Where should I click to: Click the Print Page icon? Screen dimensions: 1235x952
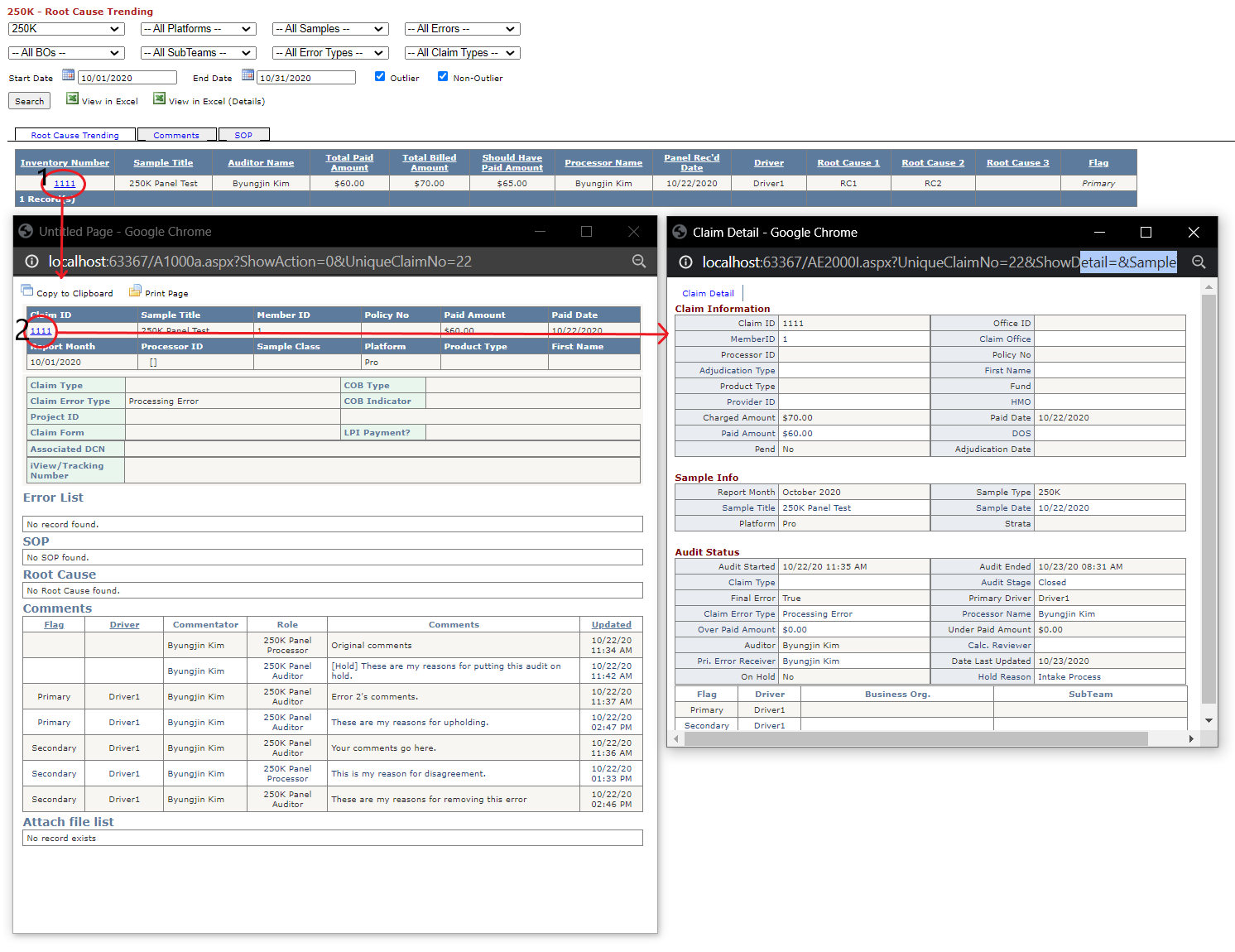point(135,291)
